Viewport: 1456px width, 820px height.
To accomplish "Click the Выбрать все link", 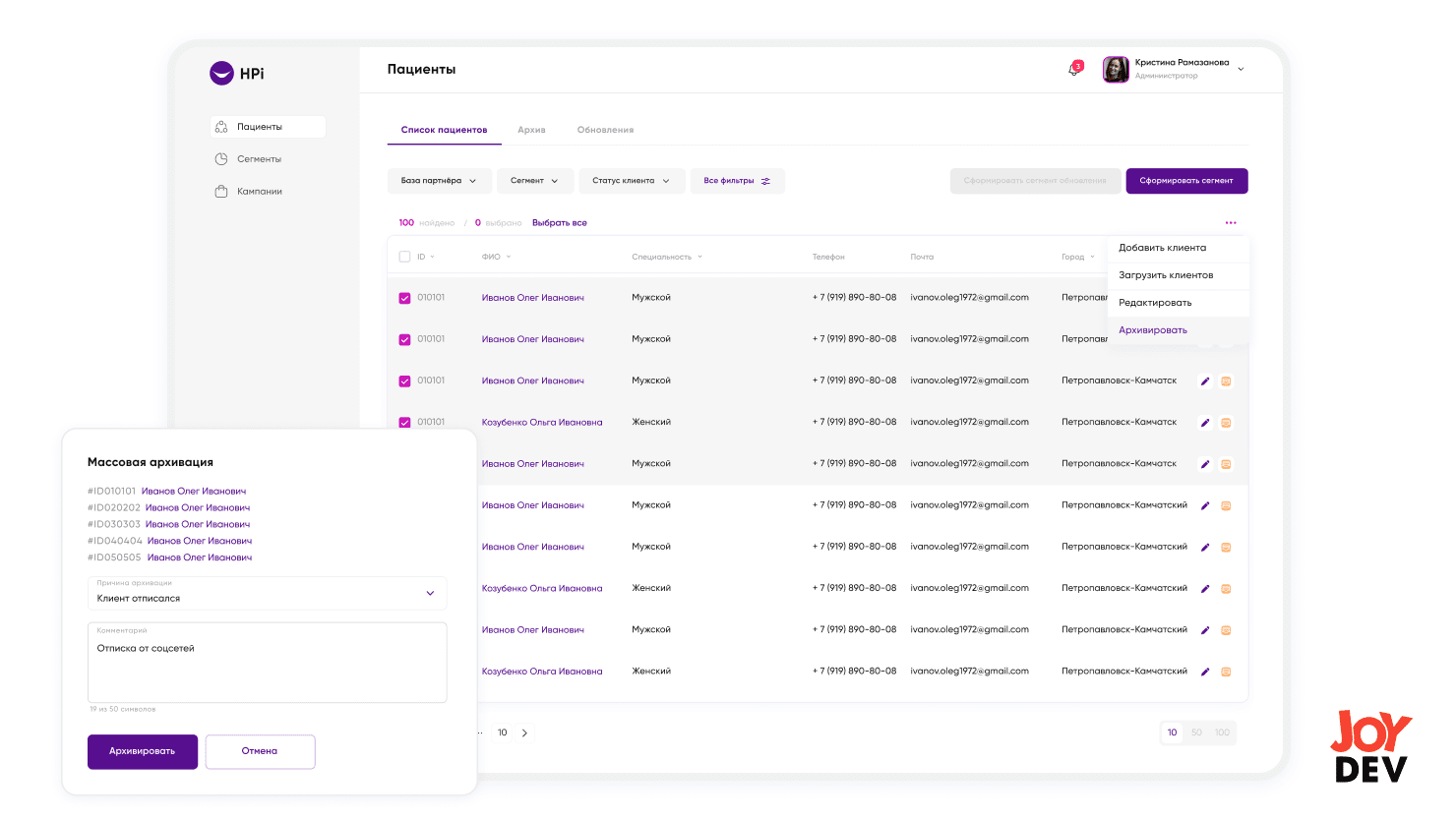I will point(560,223).
